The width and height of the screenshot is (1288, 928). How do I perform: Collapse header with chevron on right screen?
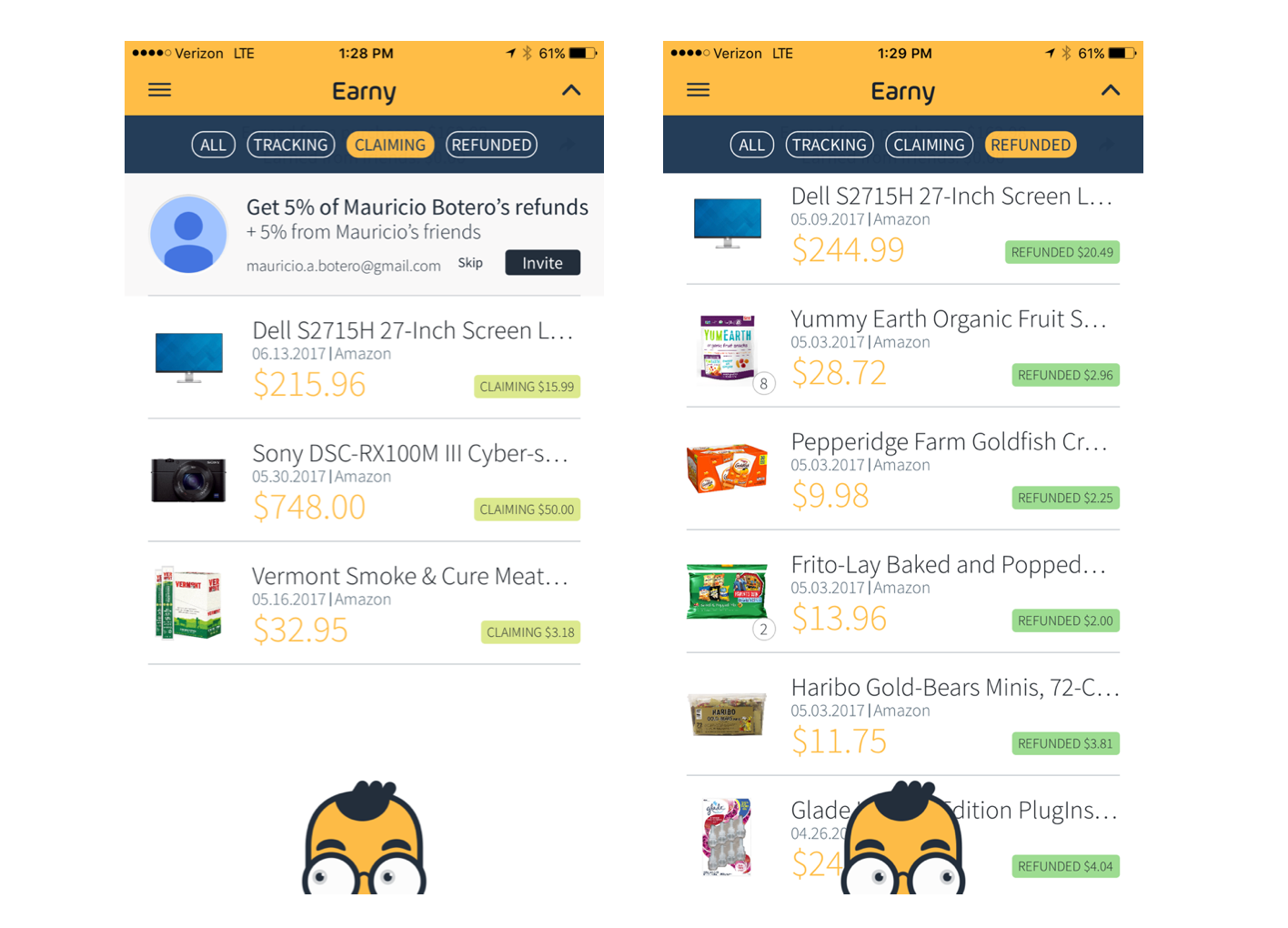tap(1110, 90)
